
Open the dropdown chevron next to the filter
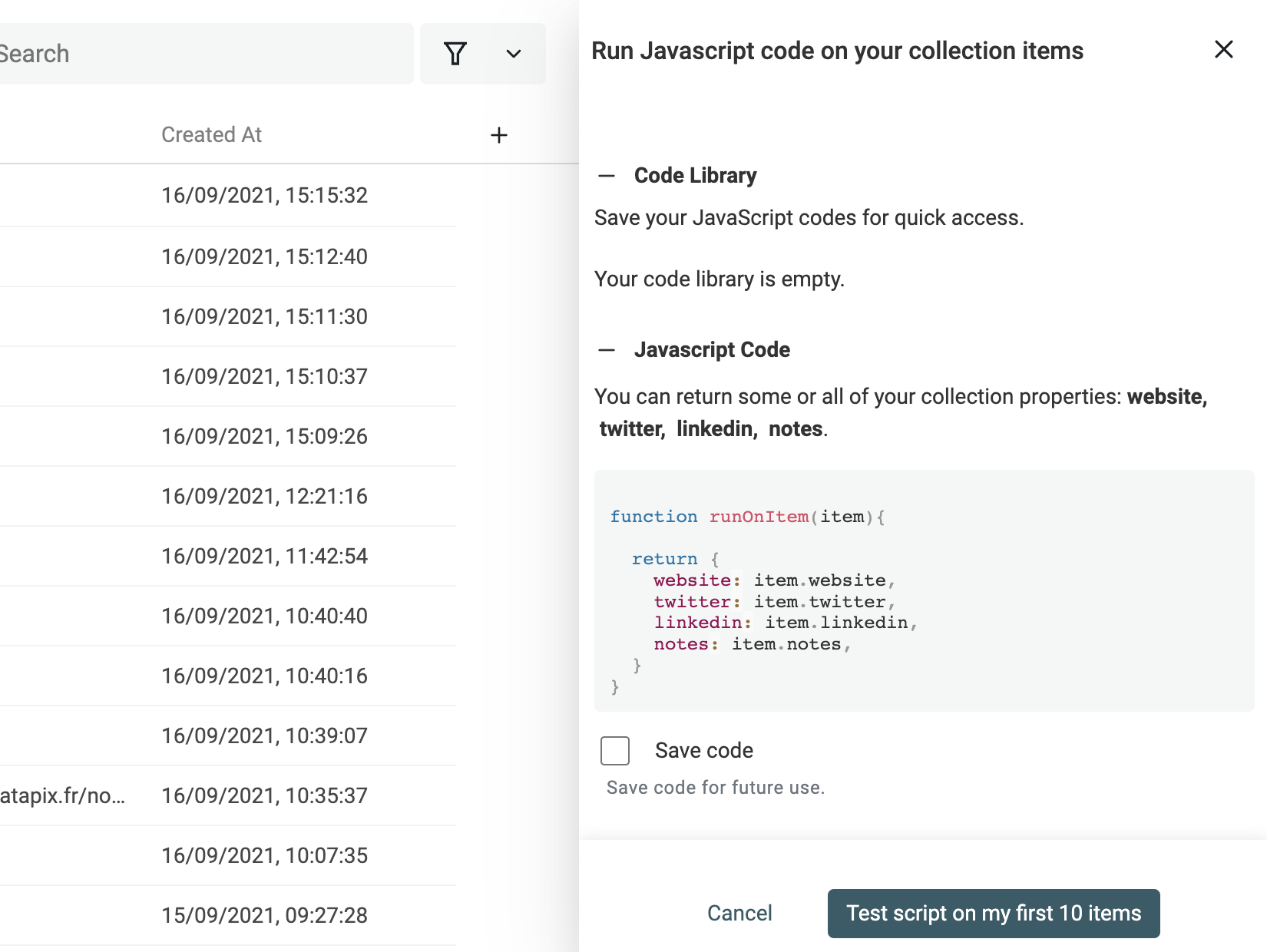tap(513, 54)
